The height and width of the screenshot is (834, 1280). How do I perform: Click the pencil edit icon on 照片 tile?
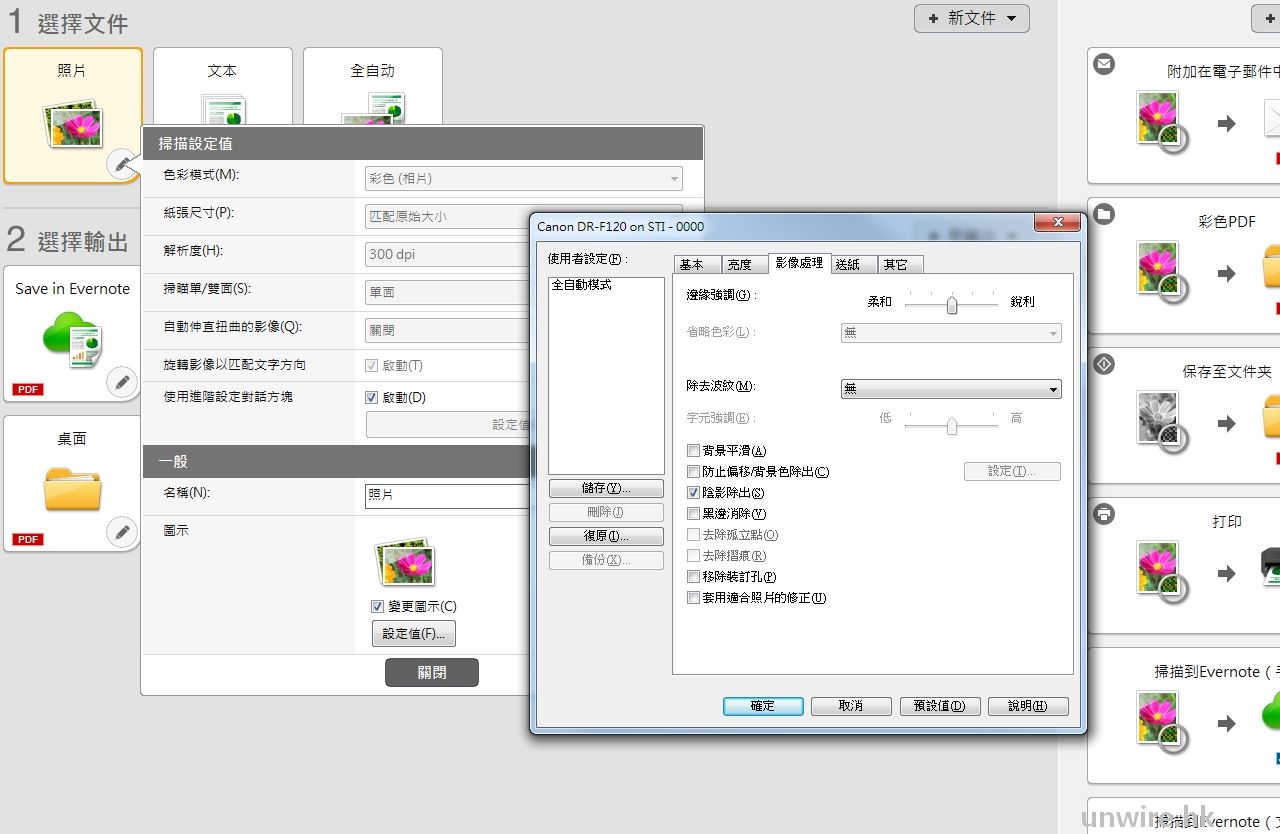pos(121,164)
